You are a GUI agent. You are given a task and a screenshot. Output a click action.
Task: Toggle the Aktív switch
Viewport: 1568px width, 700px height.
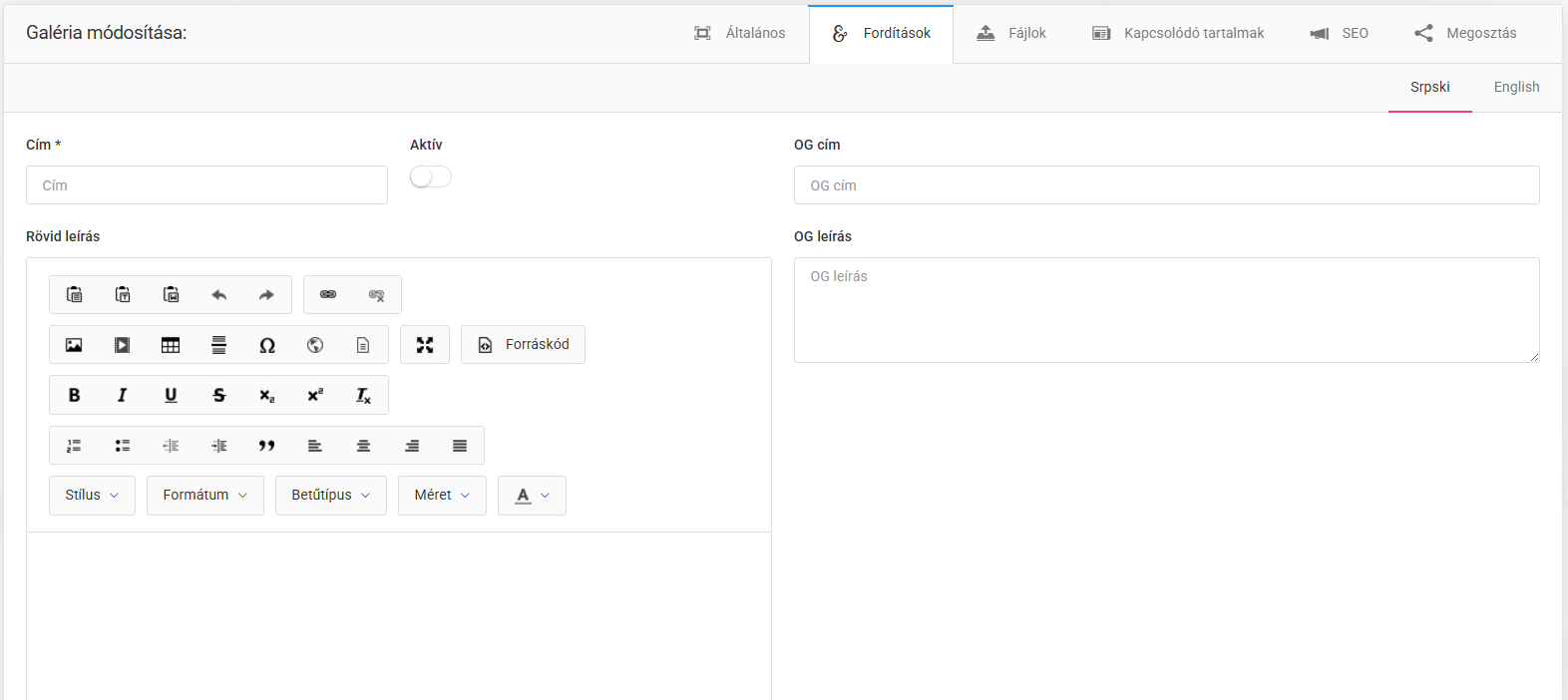[x=431, y=177]
